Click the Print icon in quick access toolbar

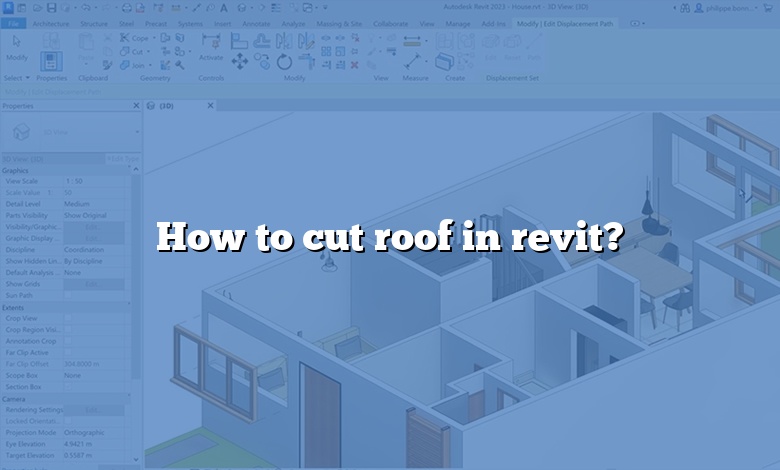point(126,7)
